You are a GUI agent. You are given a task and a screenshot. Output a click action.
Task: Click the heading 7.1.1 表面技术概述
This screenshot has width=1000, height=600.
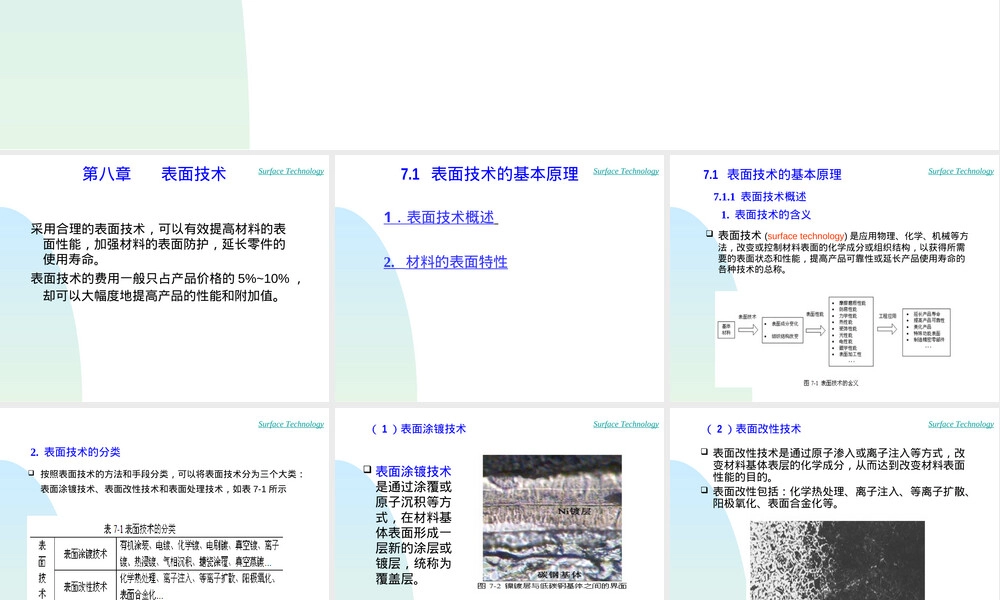pyautogui.click(x=760, y=196)
